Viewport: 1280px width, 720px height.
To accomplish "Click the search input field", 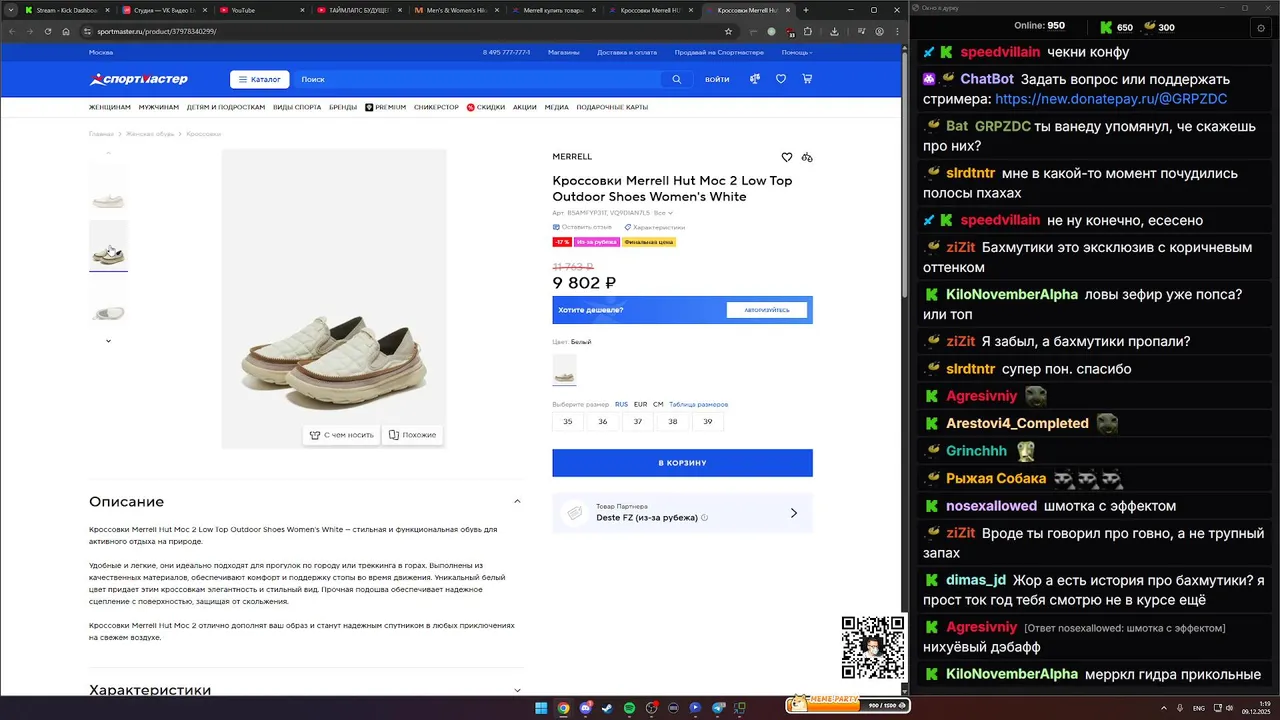I will (480, 79).
